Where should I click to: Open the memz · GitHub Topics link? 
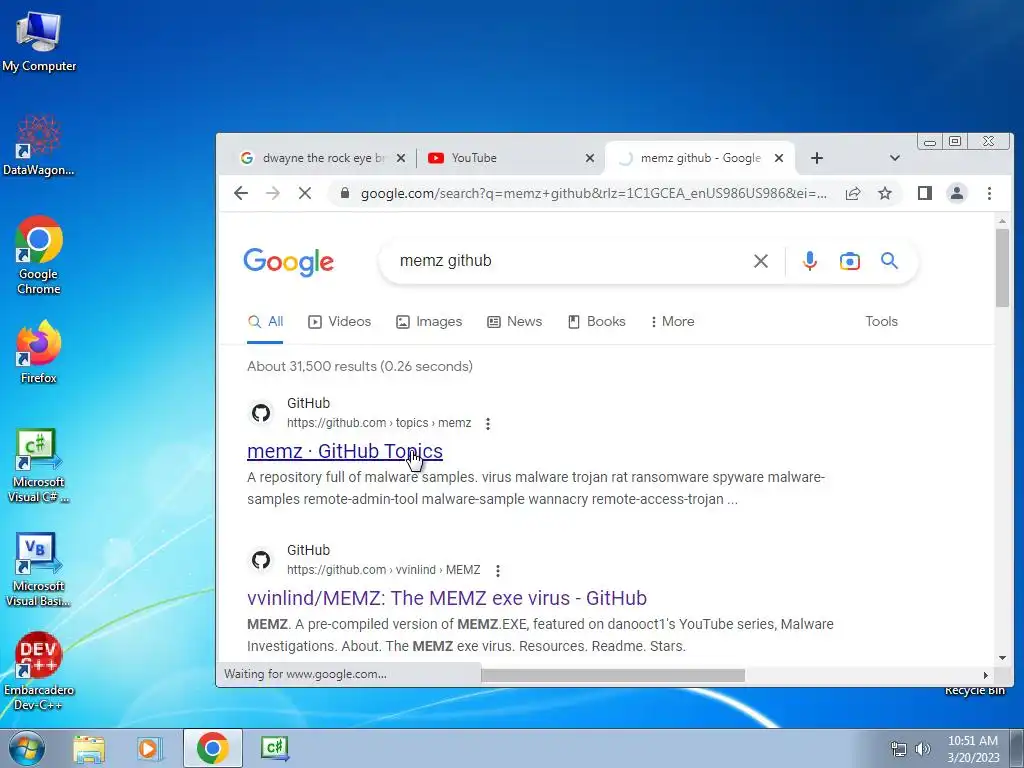[x=345, y=451]
